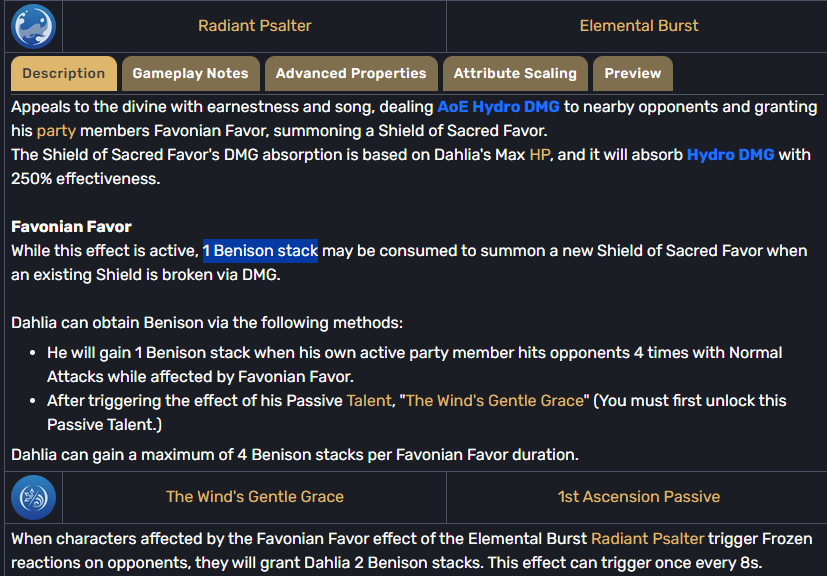Click the Radiant Psalter talent title
This screenshot has height=576, width=827.
pos(254,26)
